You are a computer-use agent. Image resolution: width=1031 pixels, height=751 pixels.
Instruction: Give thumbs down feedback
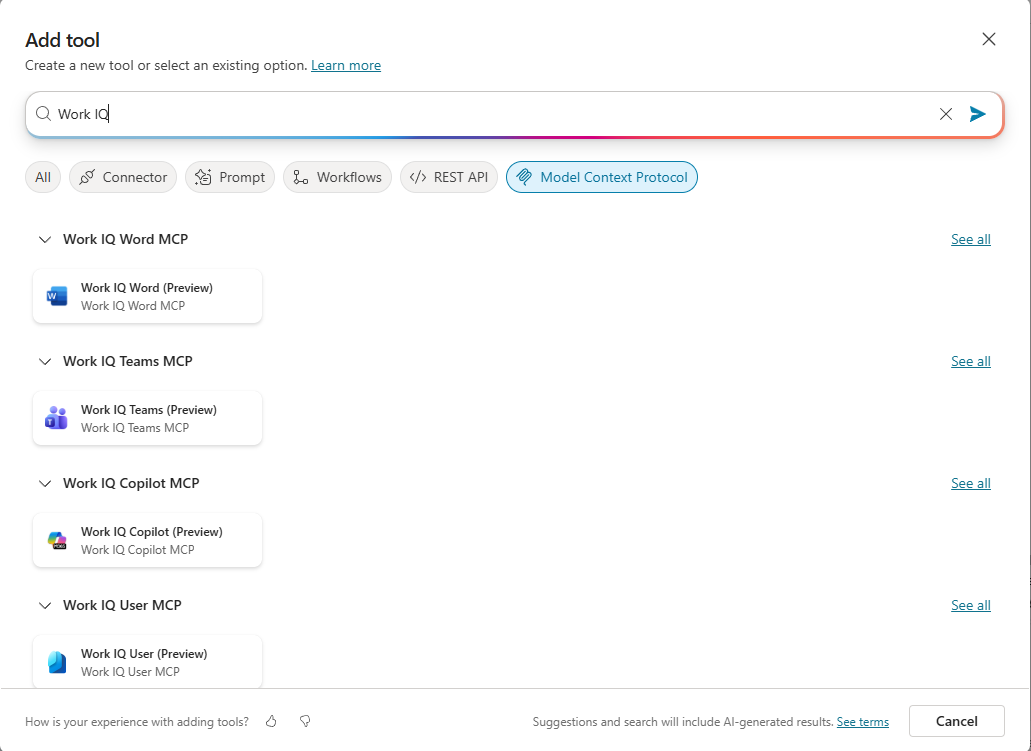[305, 721]
